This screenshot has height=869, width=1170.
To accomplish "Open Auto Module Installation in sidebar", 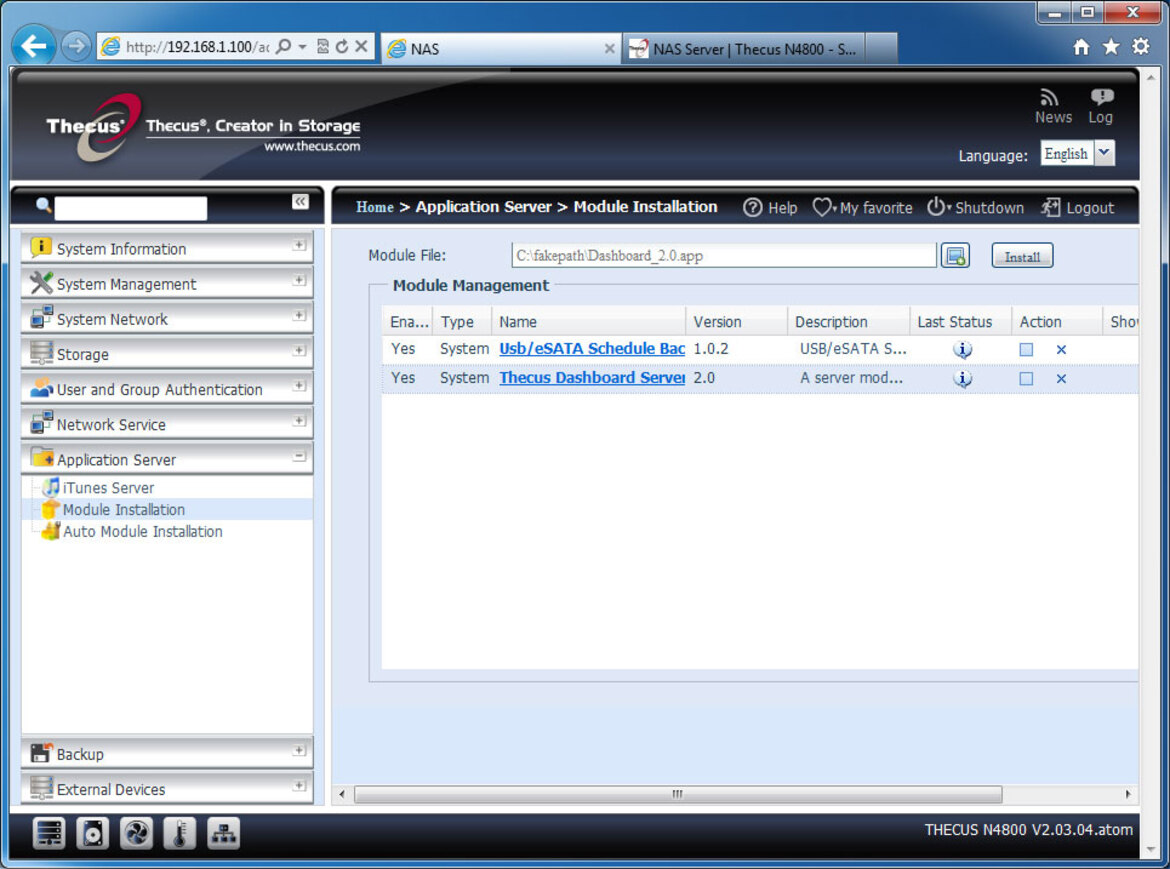I will [142, 531].
